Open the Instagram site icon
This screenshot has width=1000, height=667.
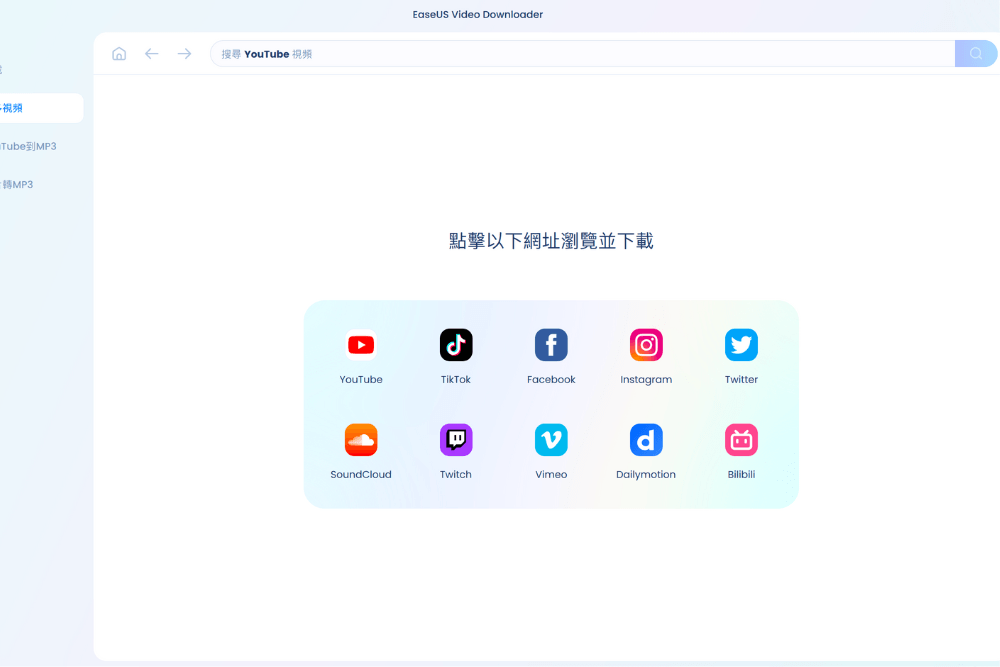pyautogui.click(x=646, y=345)
